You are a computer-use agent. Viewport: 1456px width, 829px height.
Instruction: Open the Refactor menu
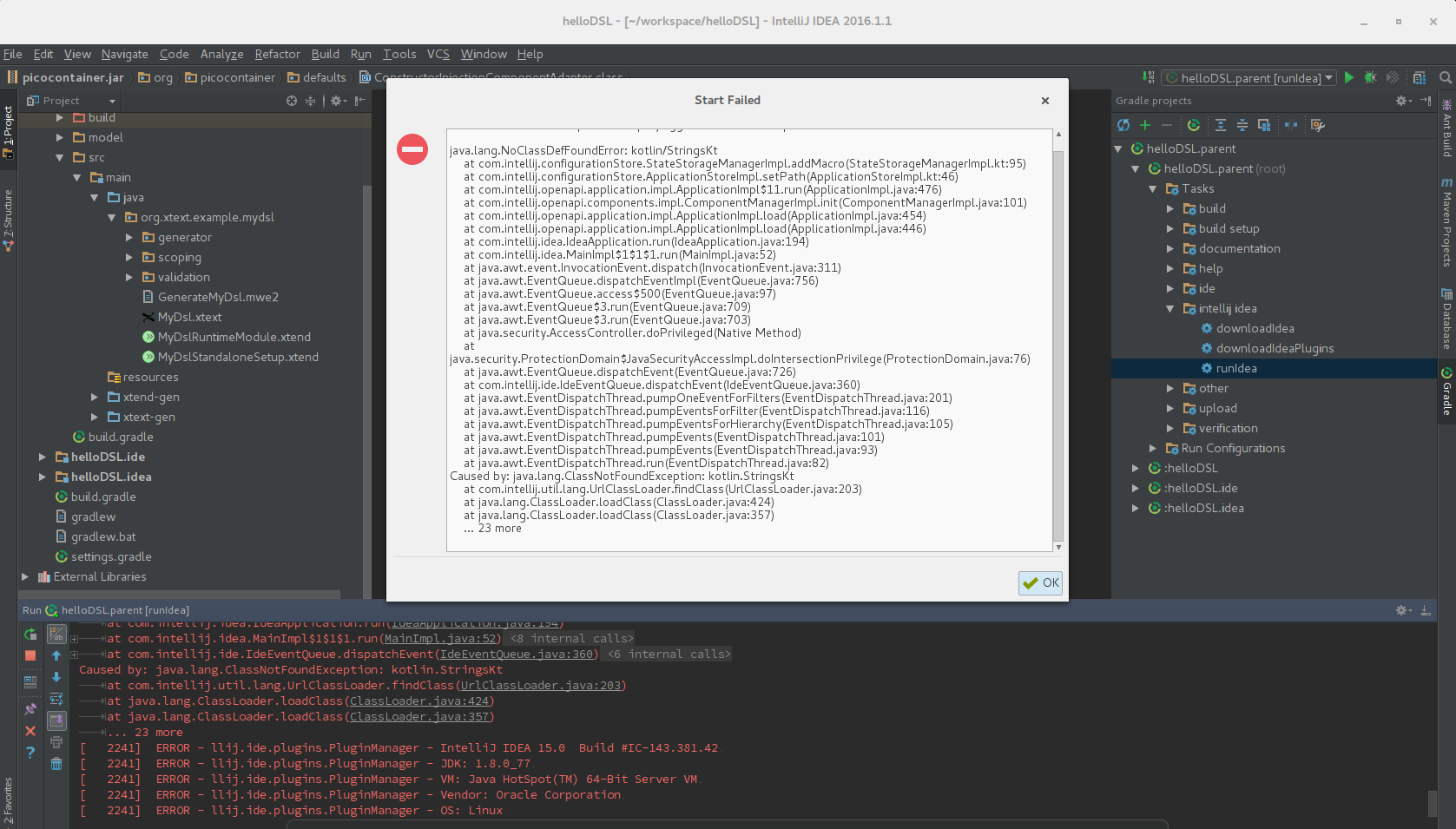(277, 54)
